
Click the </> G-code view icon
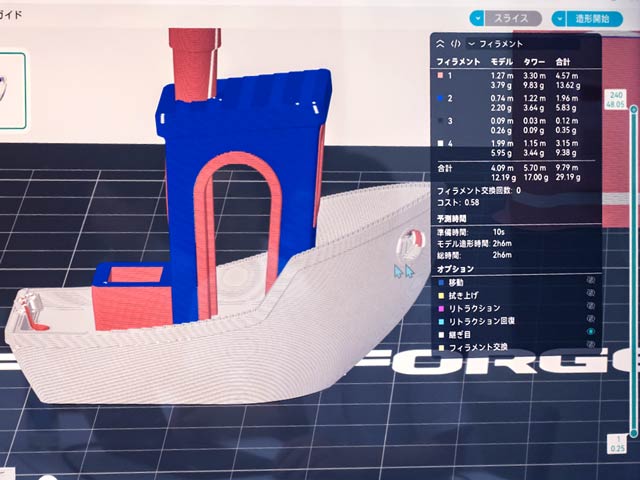pos(456,44)
